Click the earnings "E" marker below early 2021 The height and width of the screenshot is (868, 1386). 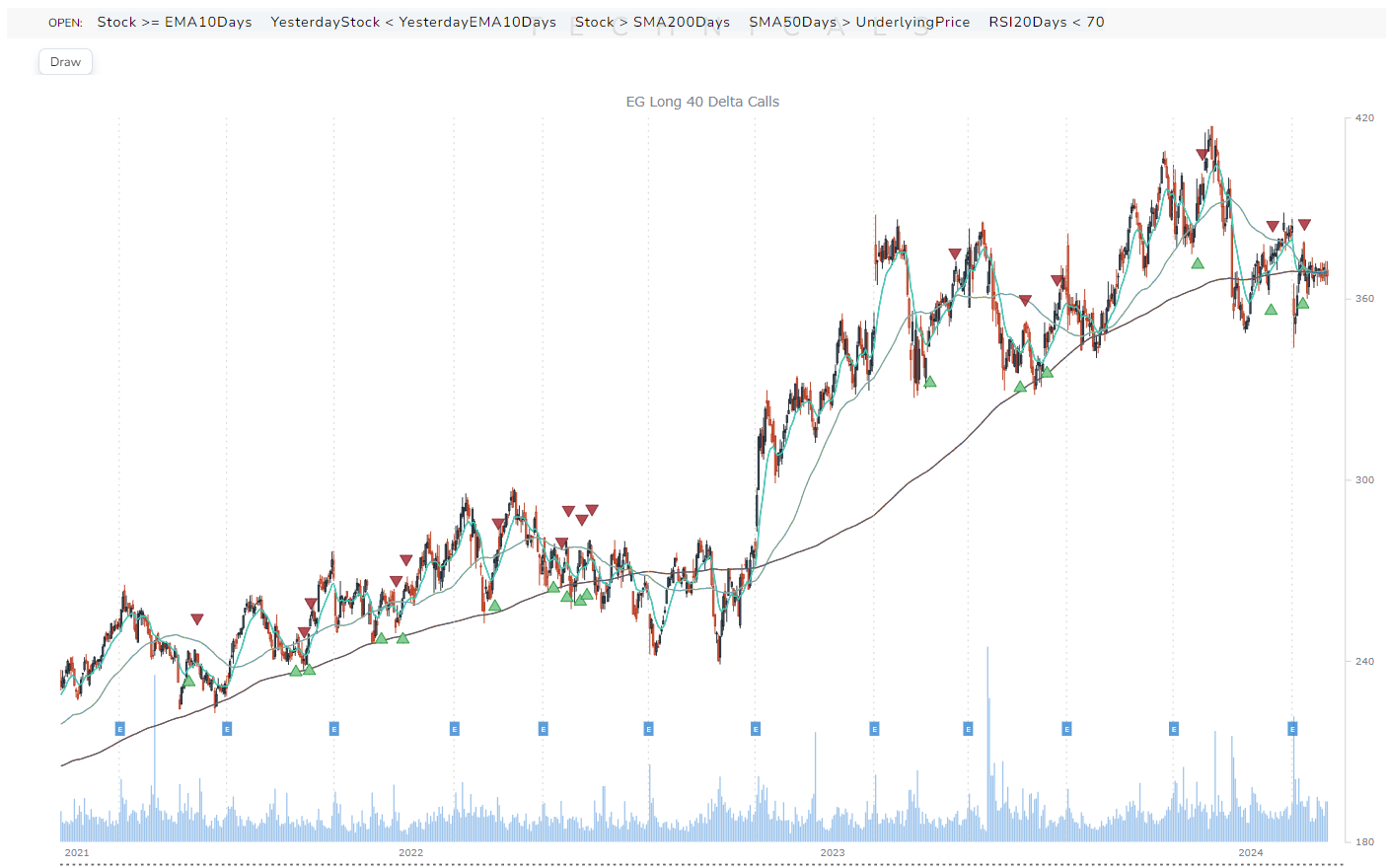(119, 729)
